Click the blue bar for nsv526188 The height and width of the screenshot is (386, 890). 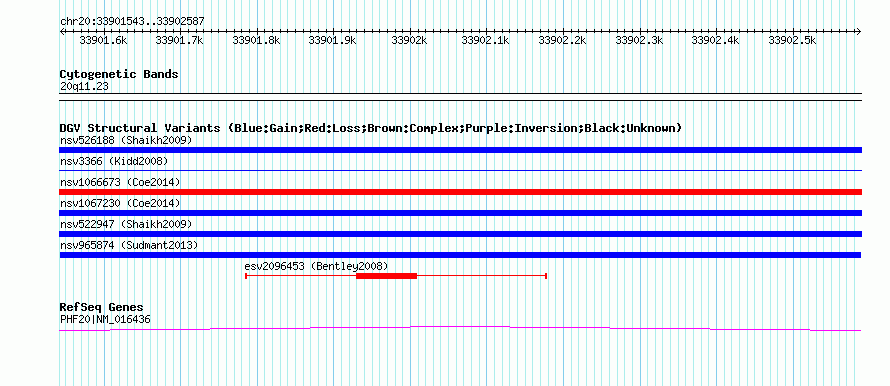460,150
